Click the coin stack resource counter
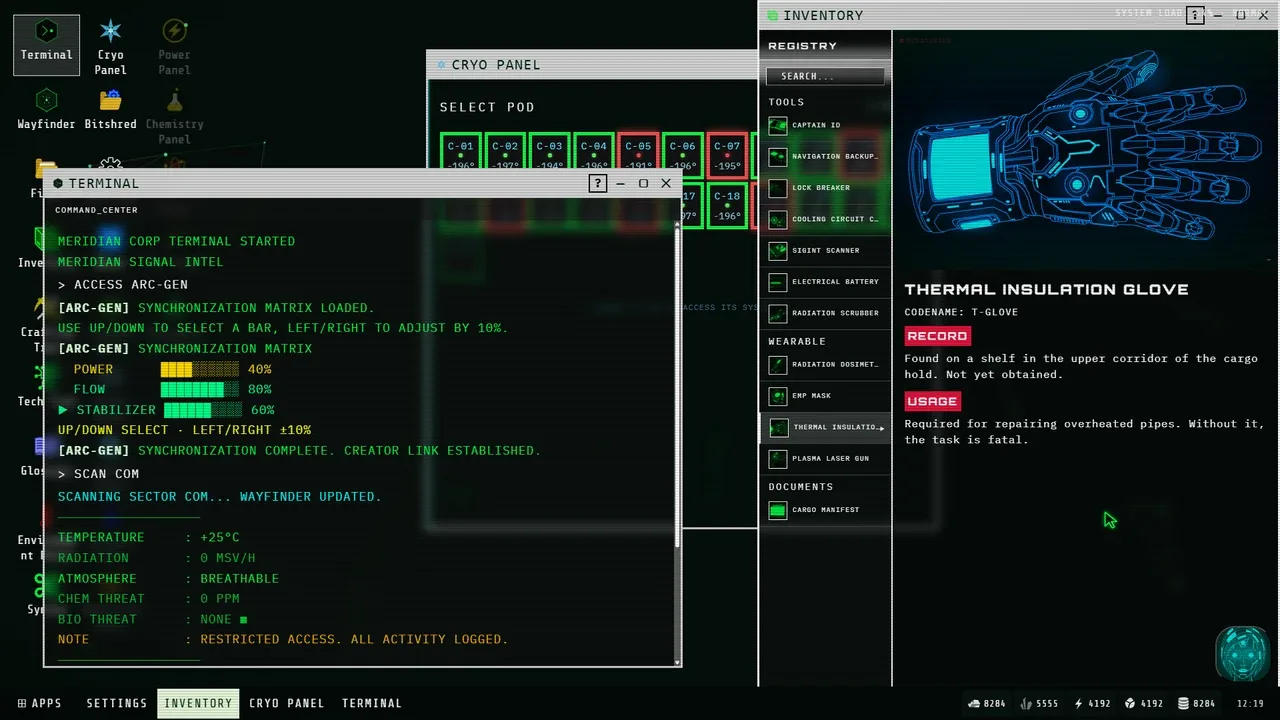1280x720 pixels. click(1196, 703)
